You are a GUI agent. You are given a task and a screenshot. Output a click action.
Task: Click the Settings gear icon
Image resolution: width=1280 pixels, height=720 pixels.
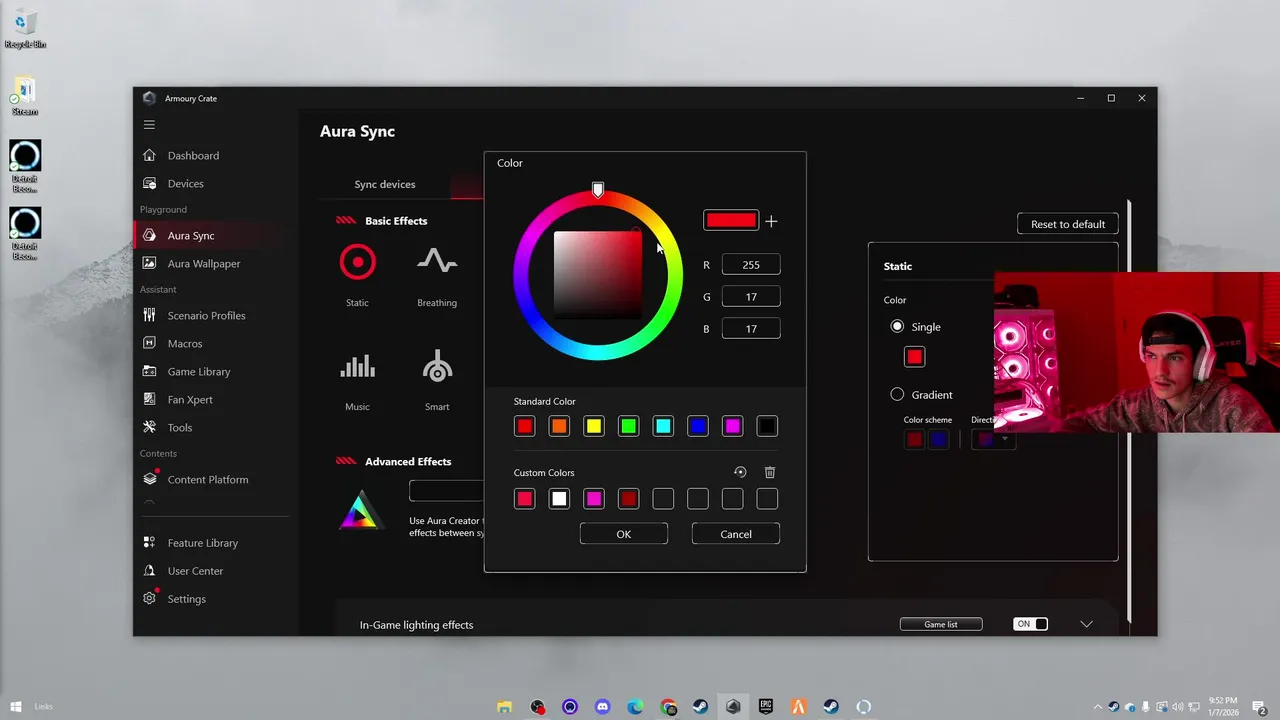(x=149, y=599)
